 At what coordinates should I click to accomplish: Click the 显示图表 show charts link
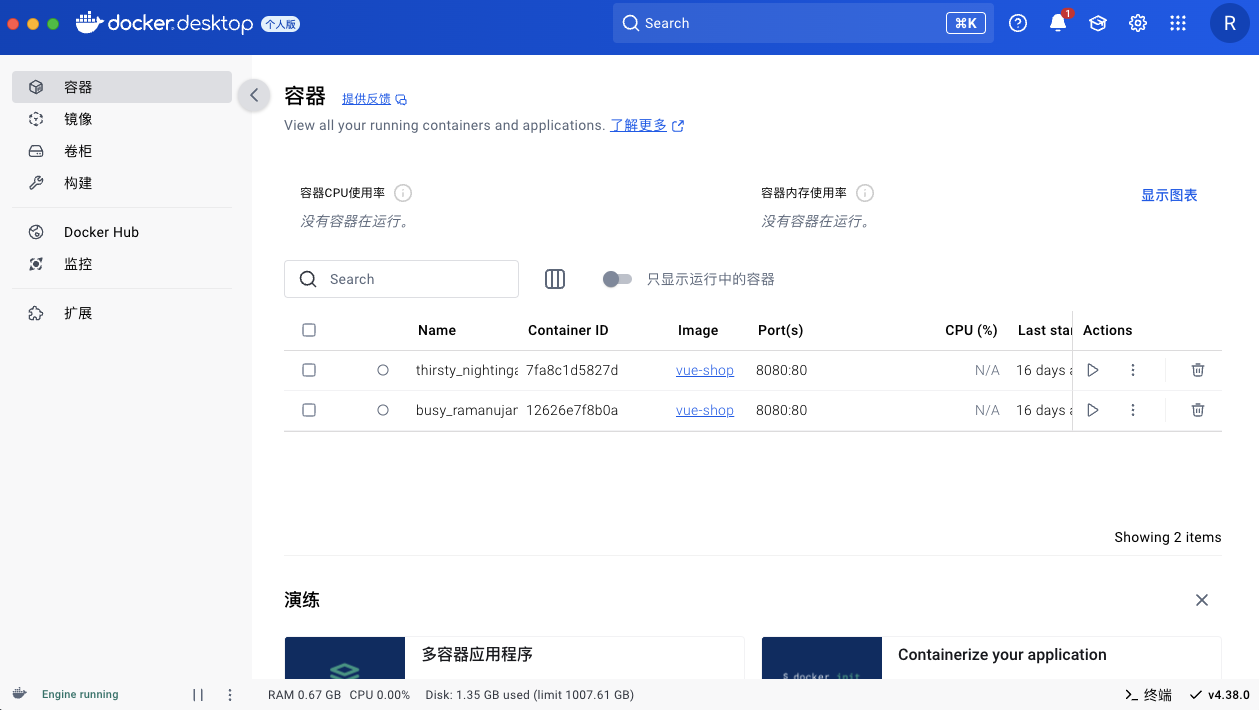click(x=1168, y=195)
